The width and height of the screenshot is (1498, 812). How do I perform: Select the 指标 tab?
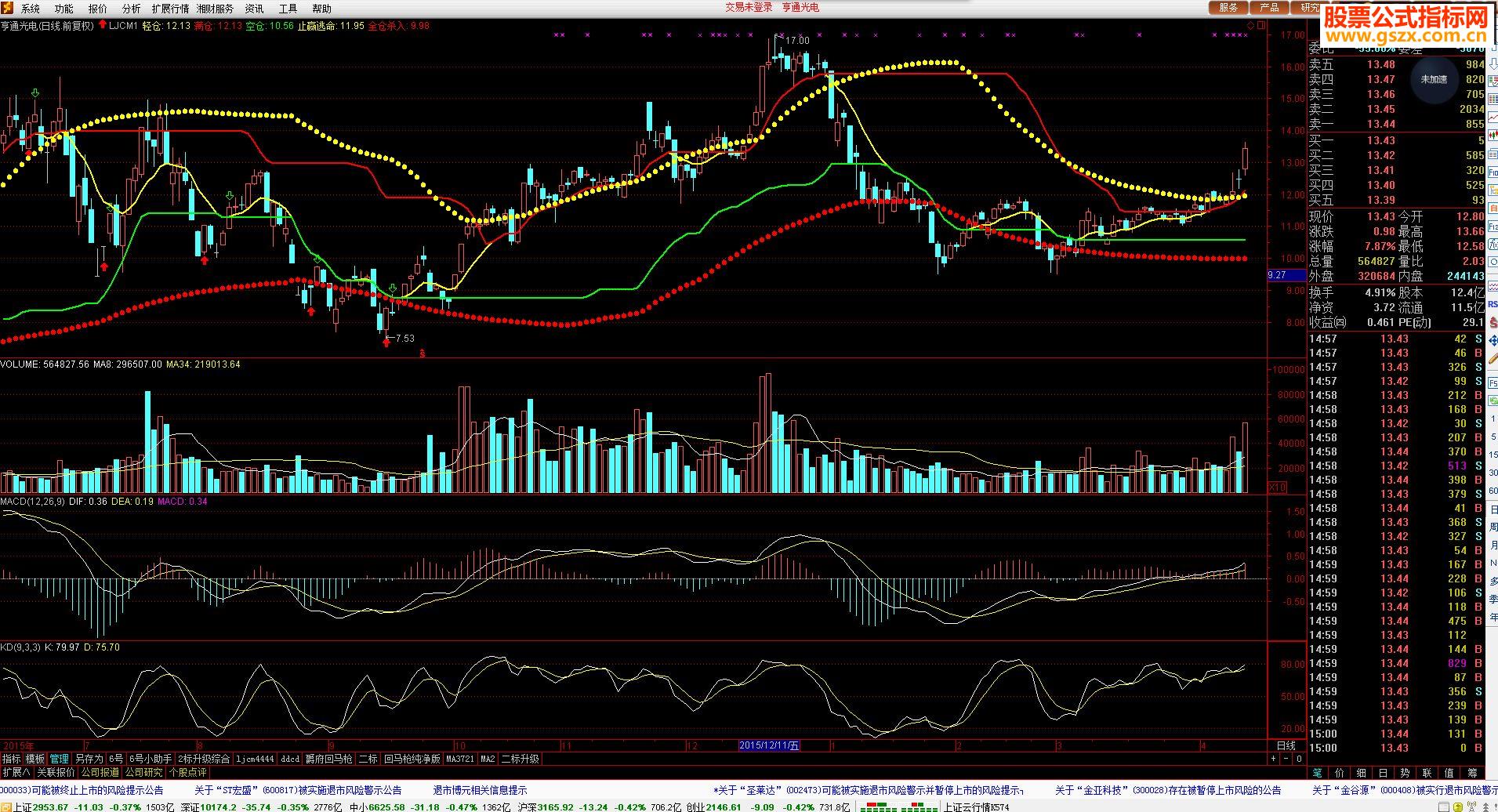pyautogui.click(x=11, y=759)
